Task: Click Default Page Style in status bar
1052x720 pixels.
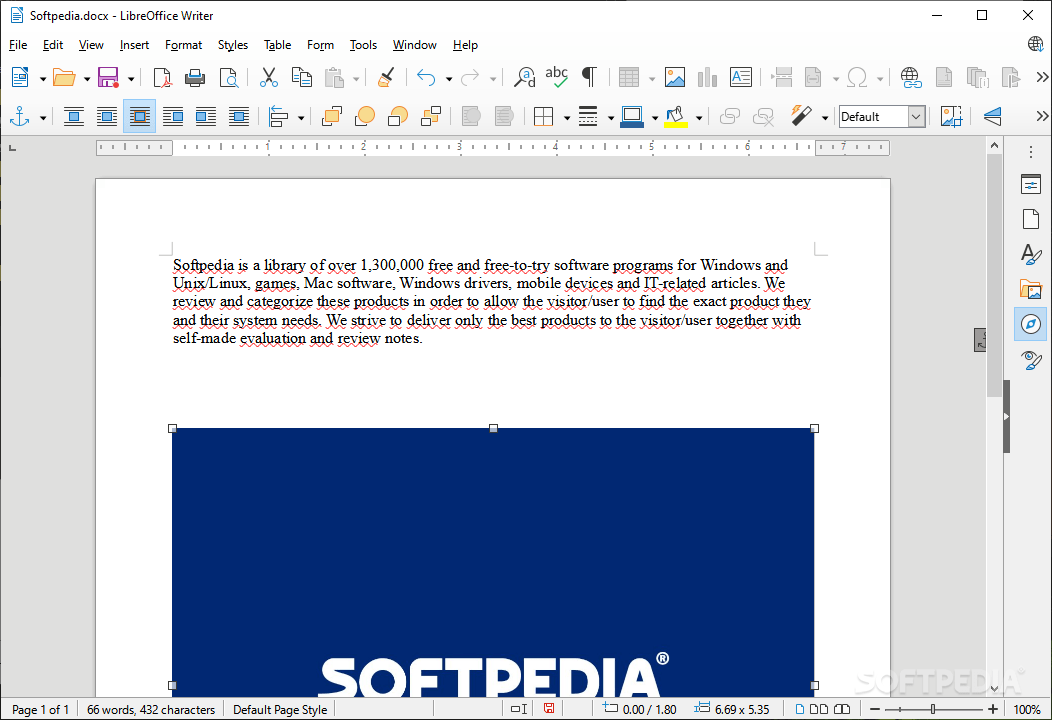Action: (x=280, y=709)
